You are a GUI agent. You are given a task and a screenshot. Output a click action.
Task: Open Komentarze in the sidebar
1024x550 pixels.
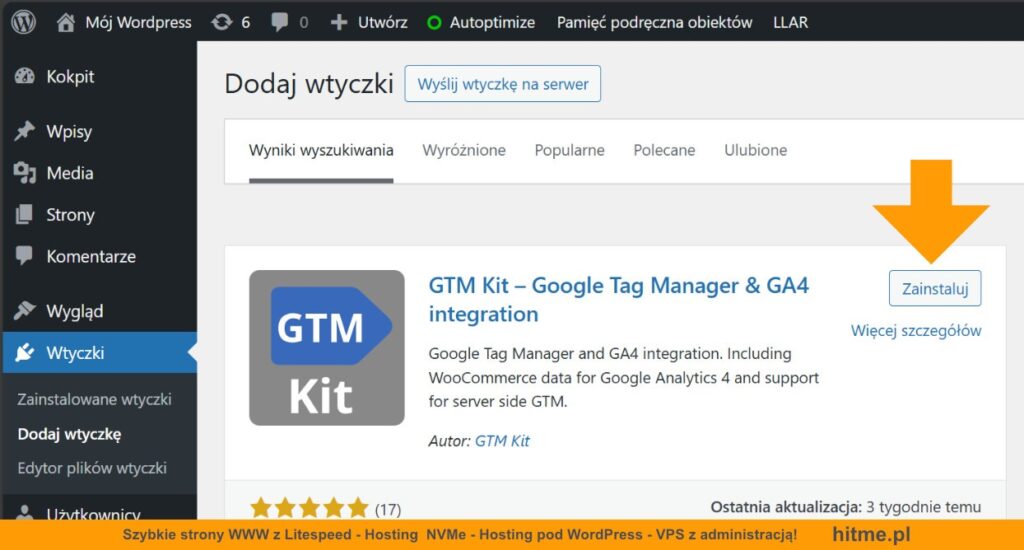(x=91, y=256)
